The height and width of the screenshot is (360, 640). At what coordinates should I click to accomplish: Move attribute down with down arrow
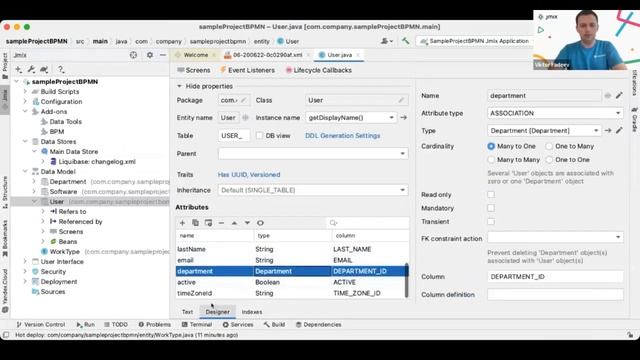tap(247, 223)
